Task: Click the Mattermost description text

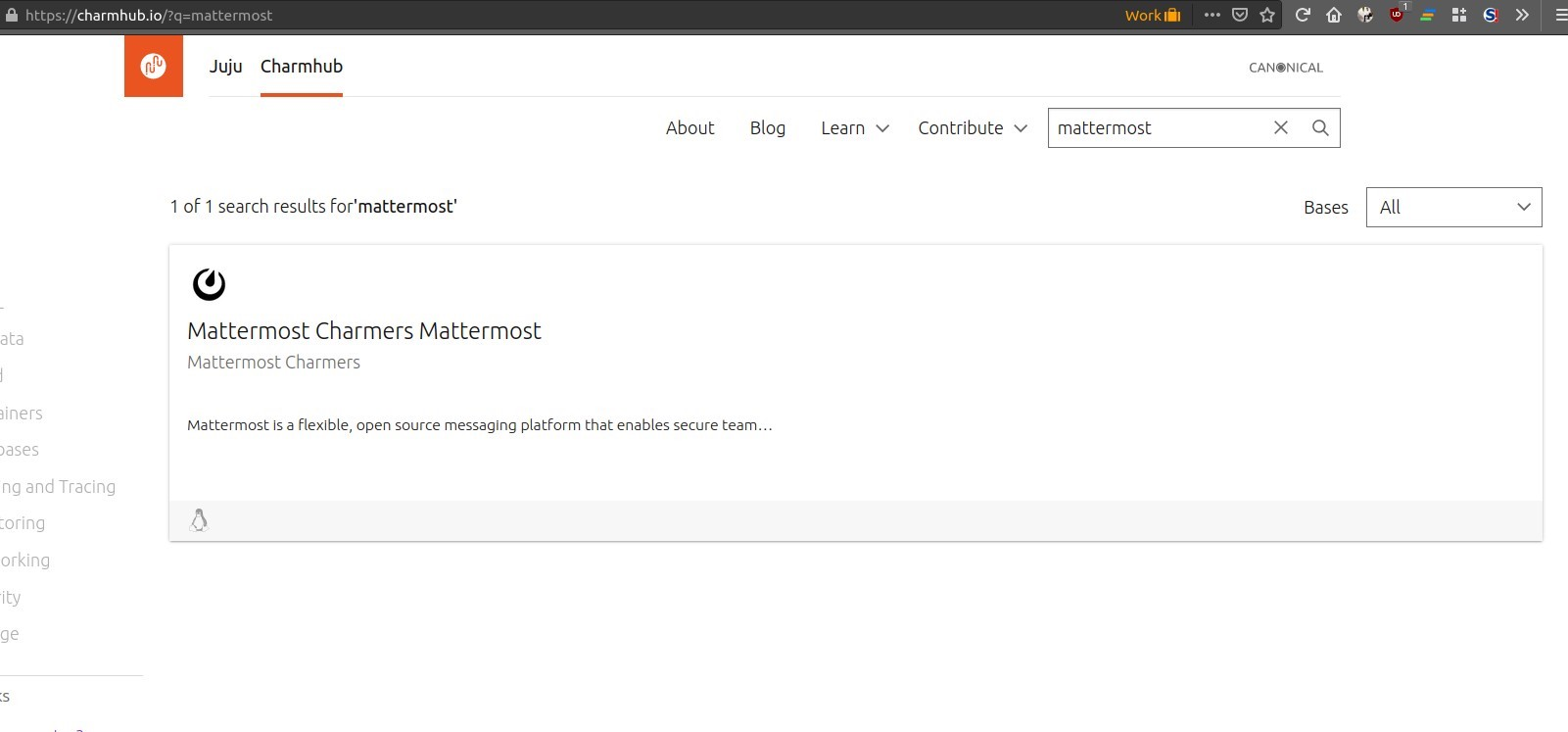Action: click(x=480, y=425)
